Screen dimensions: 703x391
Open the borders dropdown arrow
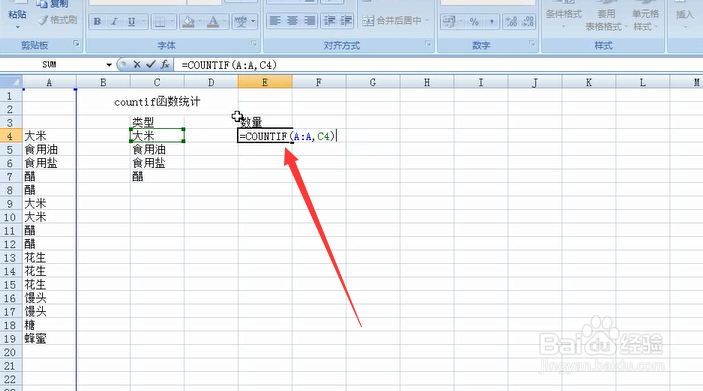click(172, 21)
